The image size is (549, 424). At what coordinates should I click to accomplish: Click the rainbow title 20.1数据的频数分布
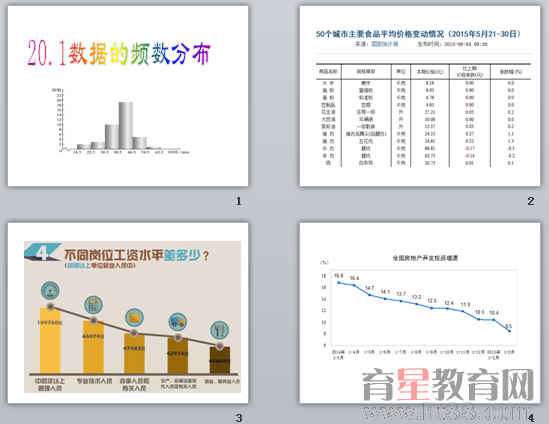point(119,54)
